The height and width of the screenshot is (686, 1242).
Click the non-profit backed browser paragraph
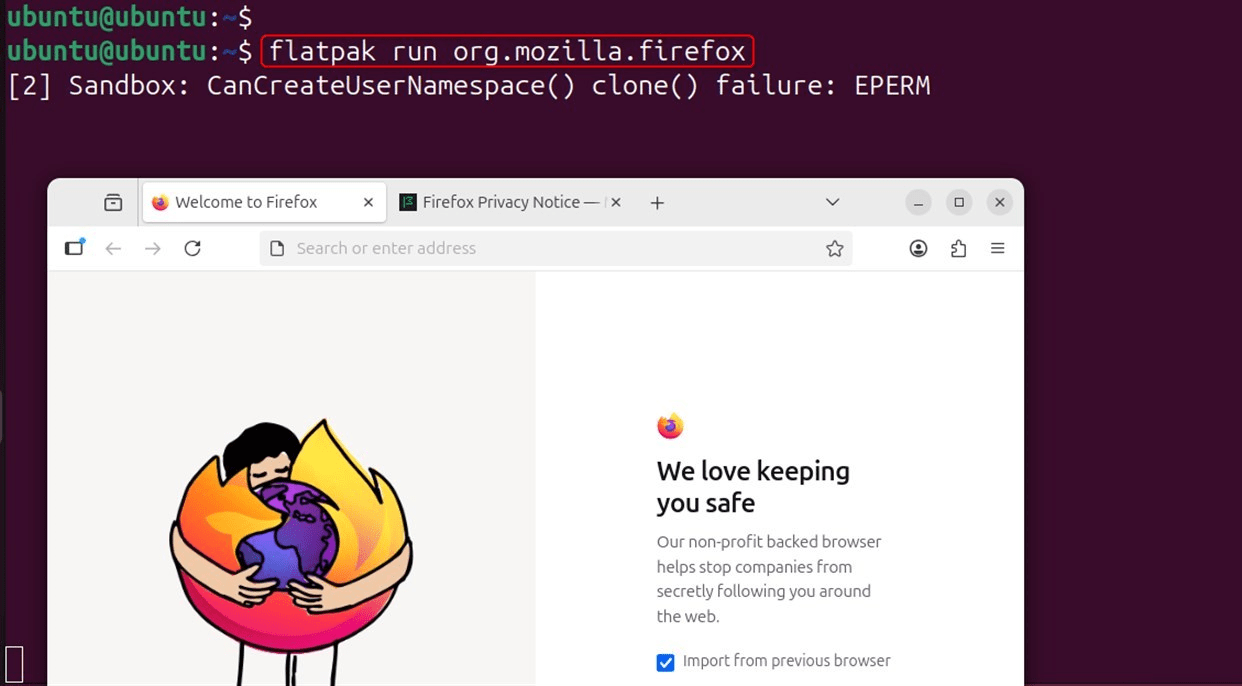(769, 579)
